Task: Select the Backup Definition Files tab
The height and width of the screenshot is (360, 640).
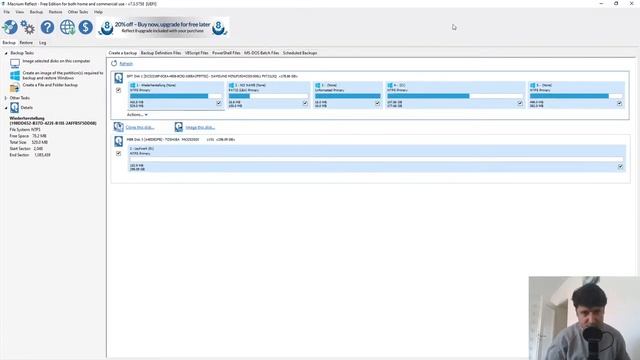Action: pyautogui.click(x=161, y=53)
